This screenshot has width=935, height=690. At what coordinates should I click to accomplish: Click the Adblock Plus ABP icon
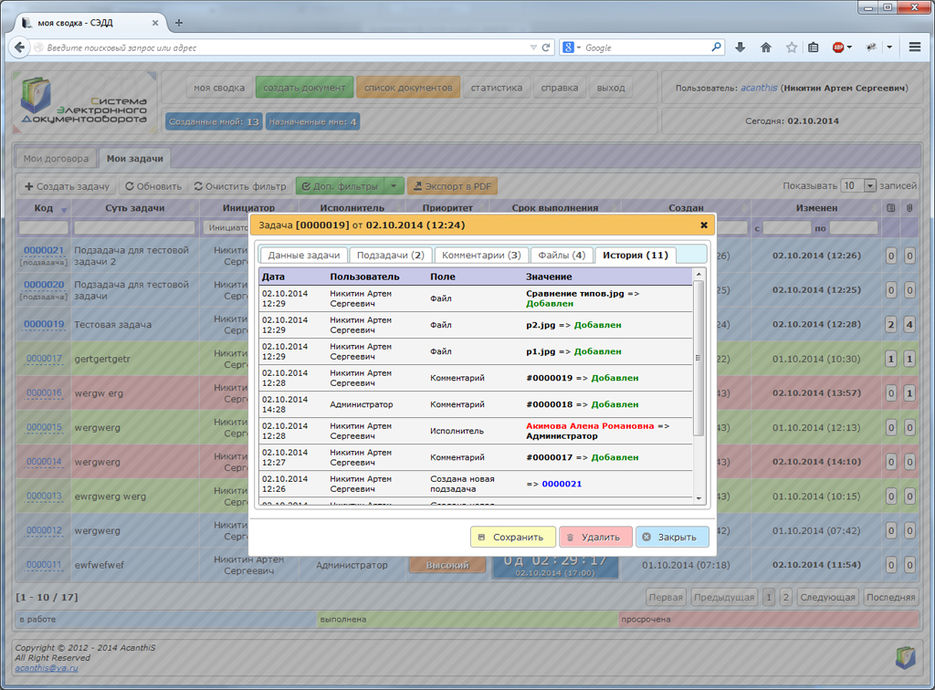[x=838, y=47]
